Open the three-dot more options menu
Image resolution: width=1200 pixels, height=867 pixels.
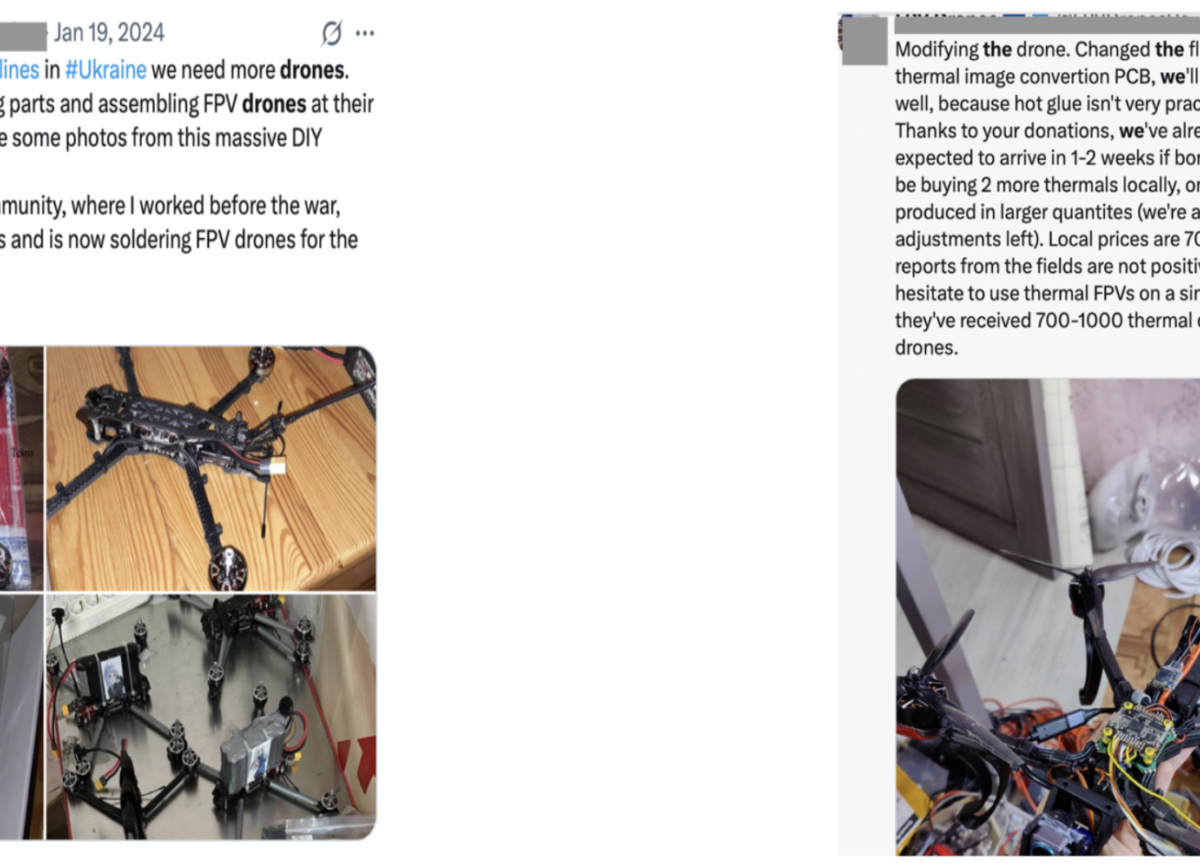[x=365, y=34]
